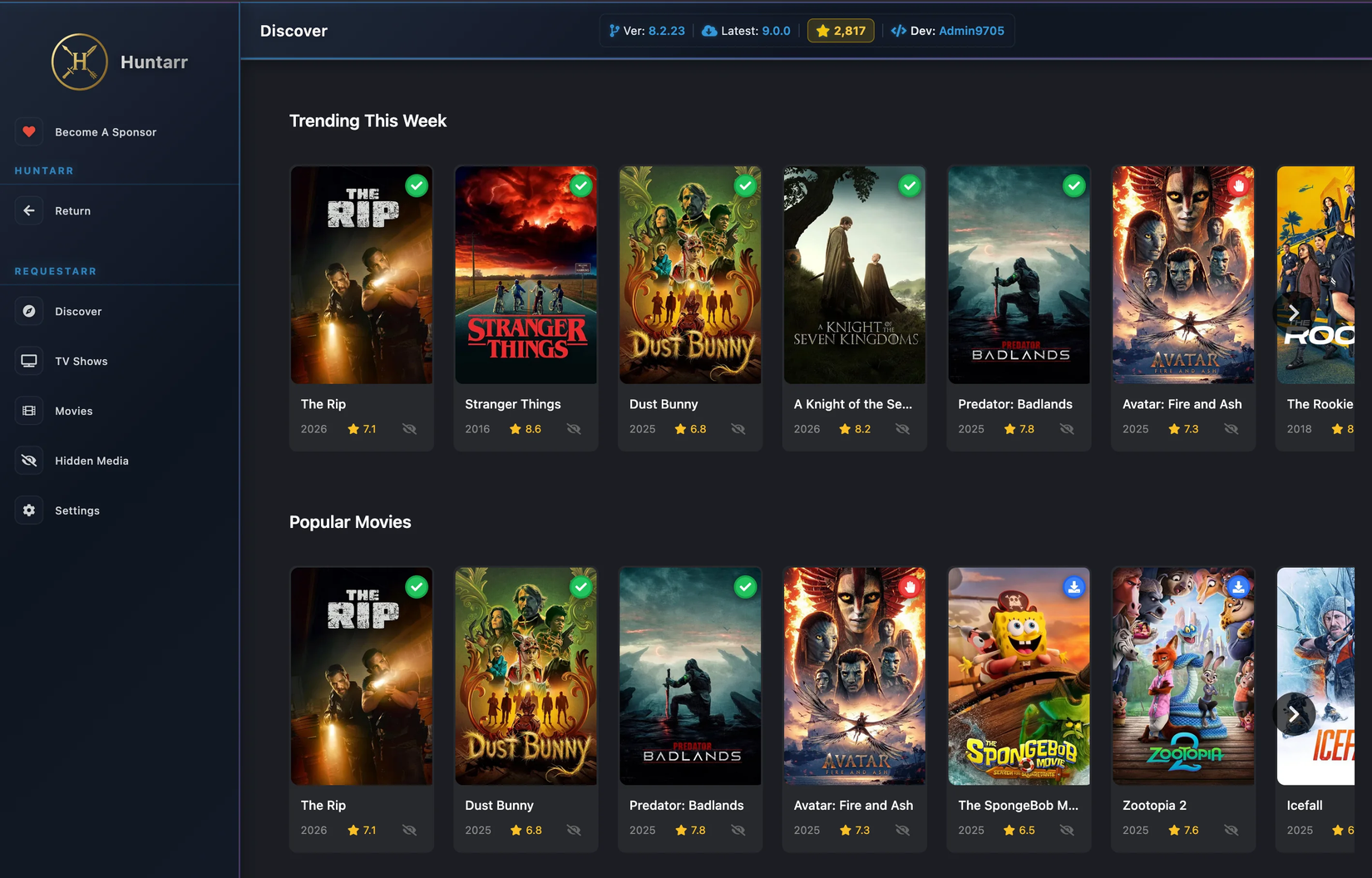
Task: Hide Stranger Things using its eye-slash icon
Action: [574, 429]
